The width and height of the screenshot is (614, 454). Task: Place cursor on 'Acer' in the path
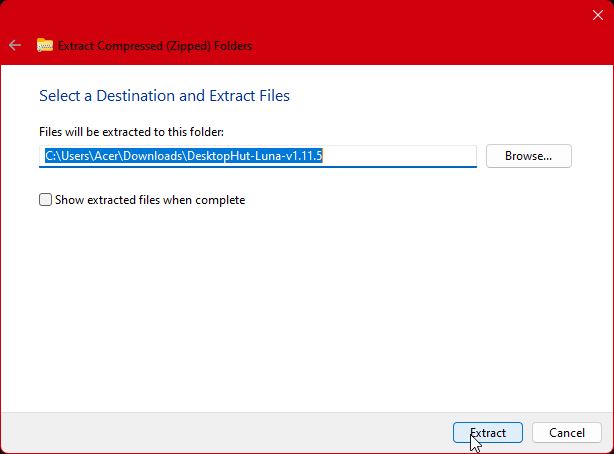[x=106, y=156]
